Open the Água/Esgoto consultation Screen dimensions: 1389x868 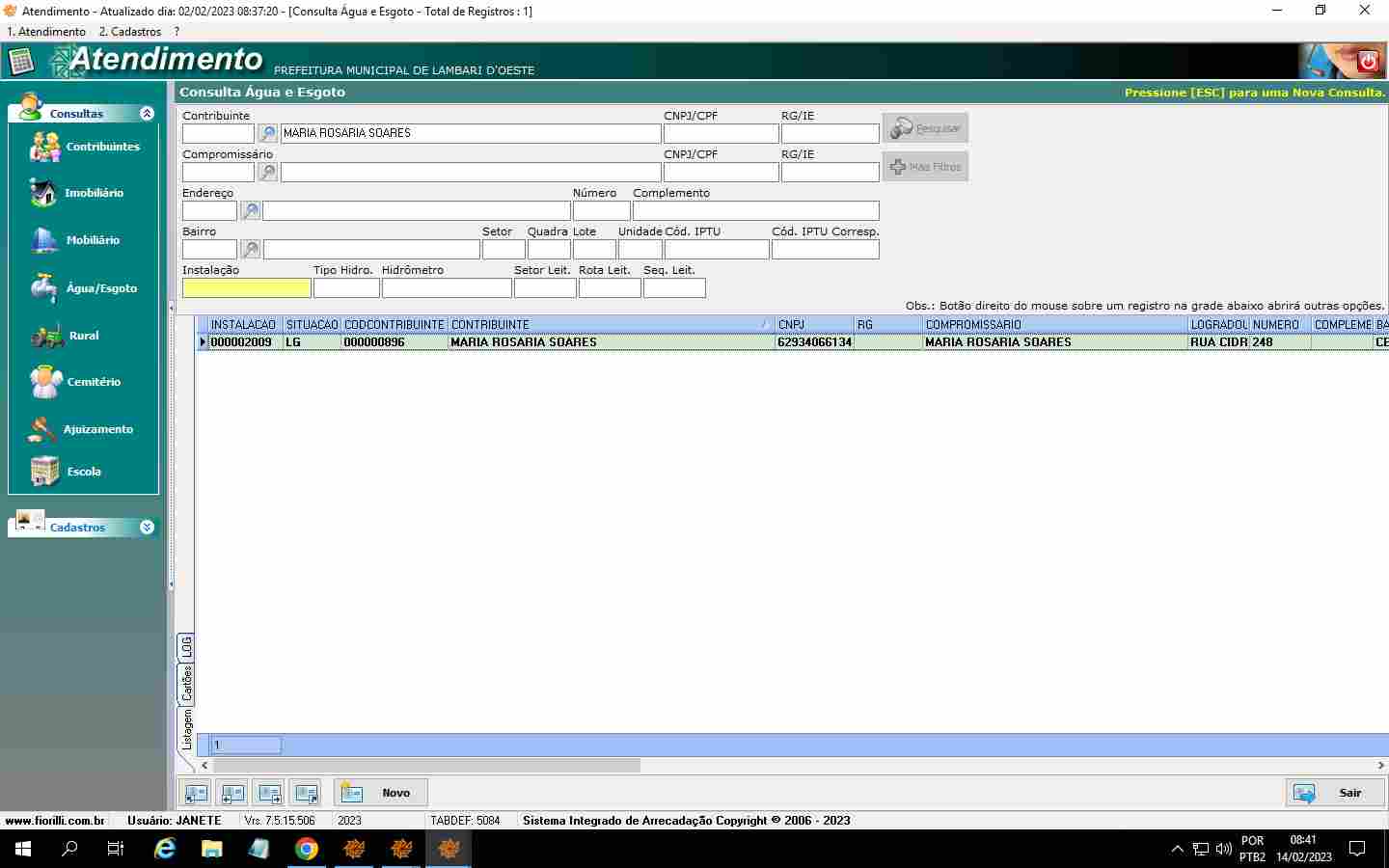coord(44,288)
